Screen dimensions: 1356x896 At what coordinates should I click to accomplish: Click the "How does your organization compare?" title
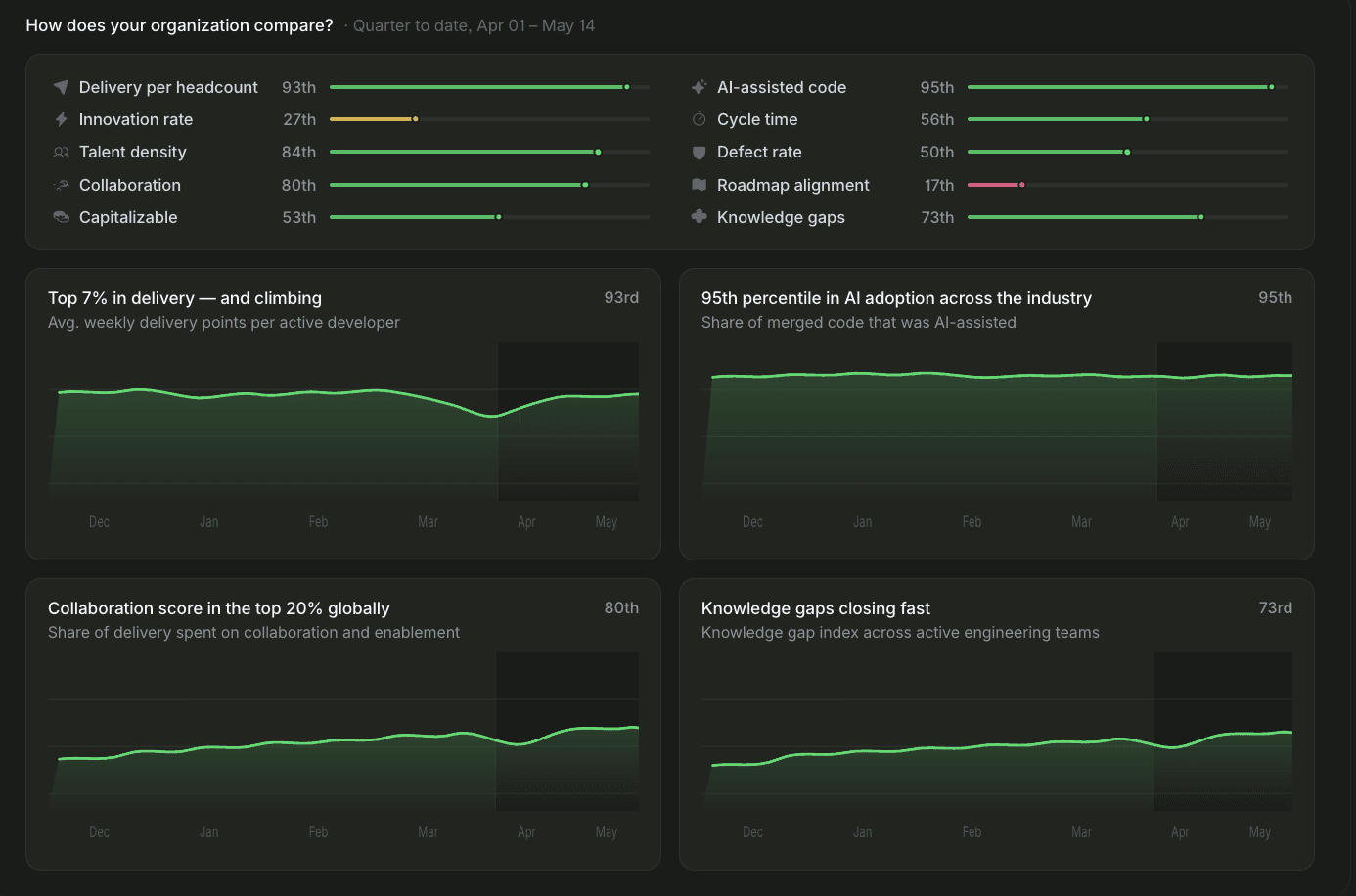(x=179, y=25)
